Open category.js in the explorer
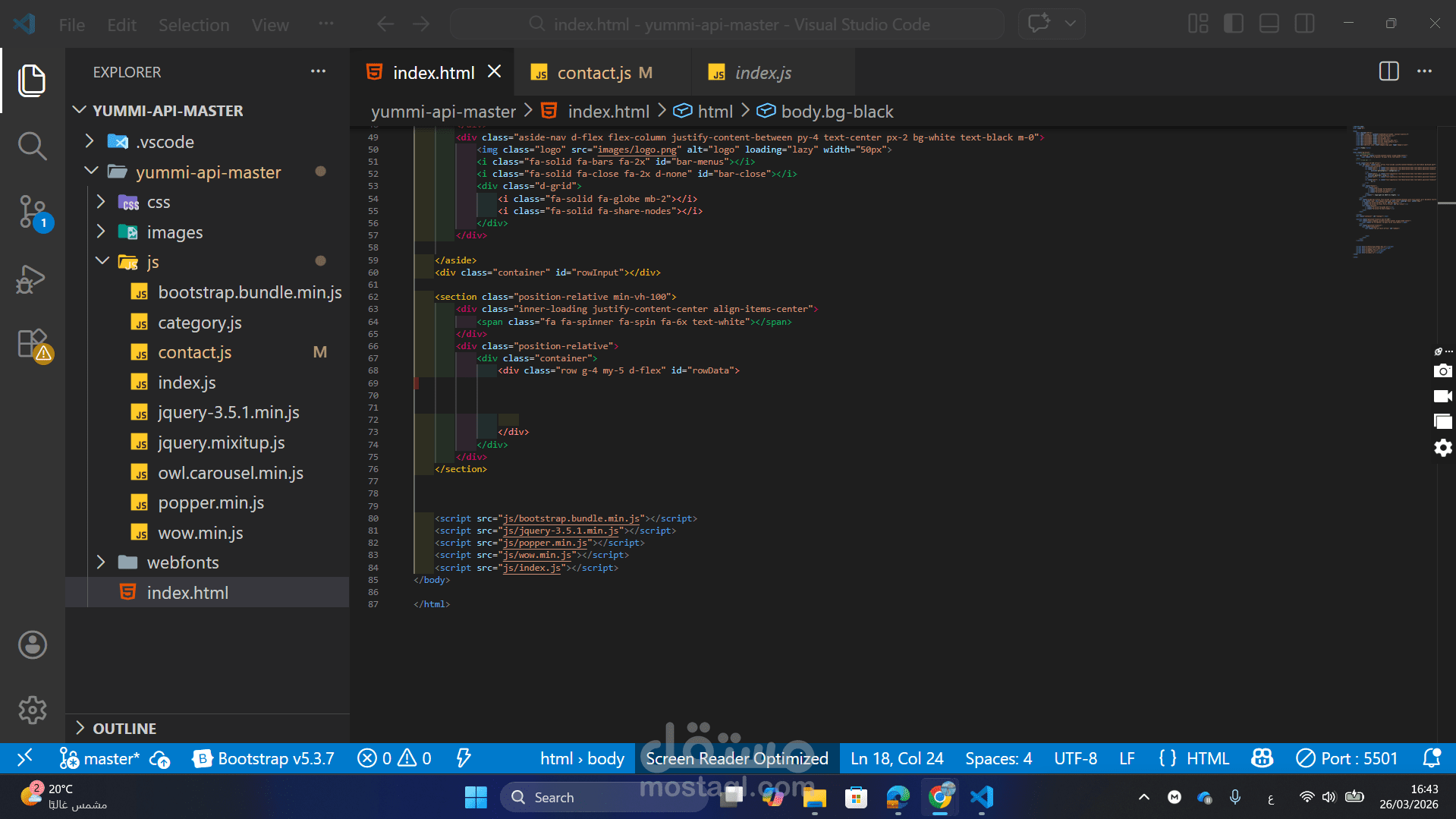Image resolution: width=1456 pixels, height=819 pixels. tap(200, 323)
